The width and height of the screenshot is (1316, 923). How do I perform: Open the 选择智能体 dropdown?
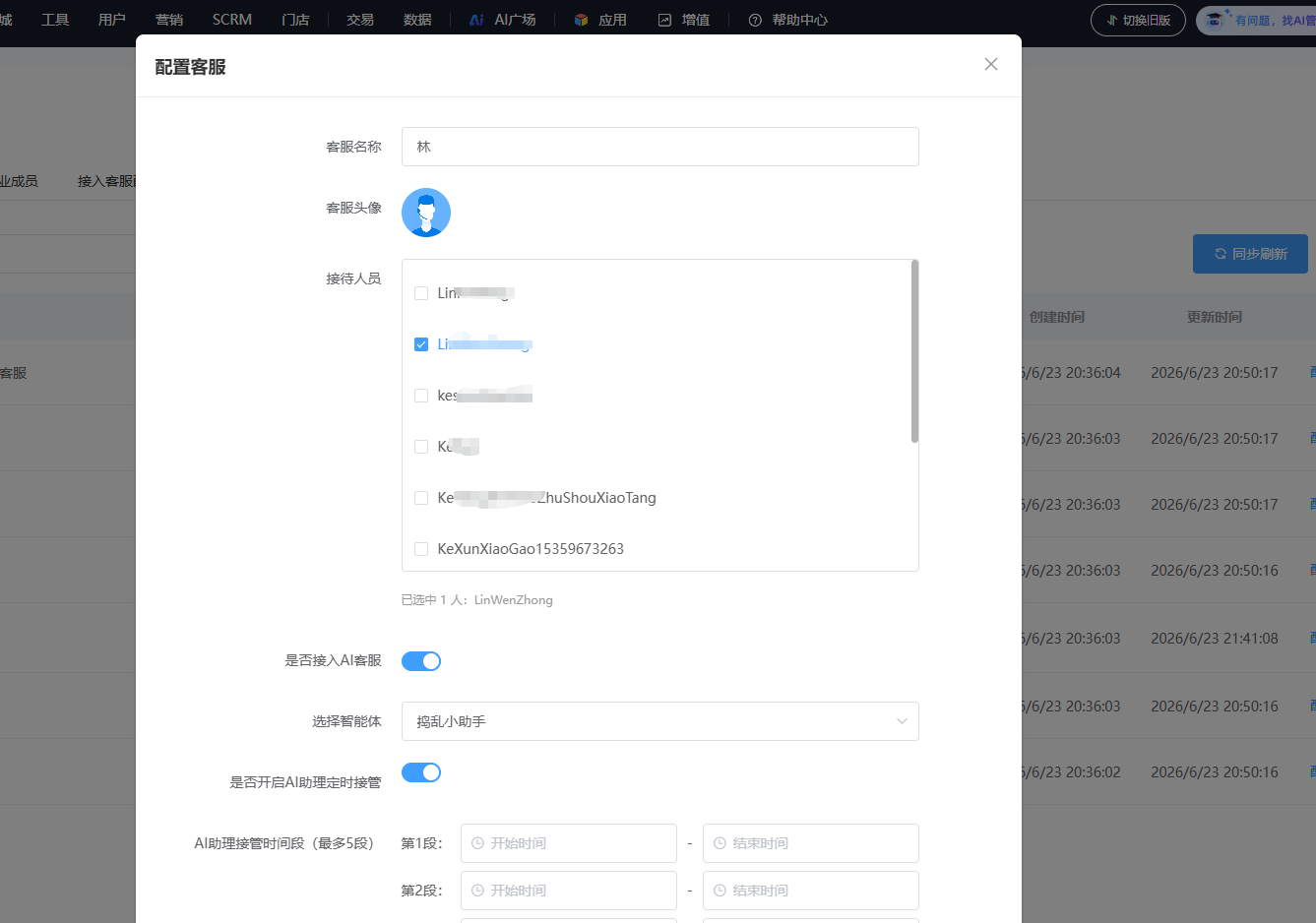[x=660, y=721]
